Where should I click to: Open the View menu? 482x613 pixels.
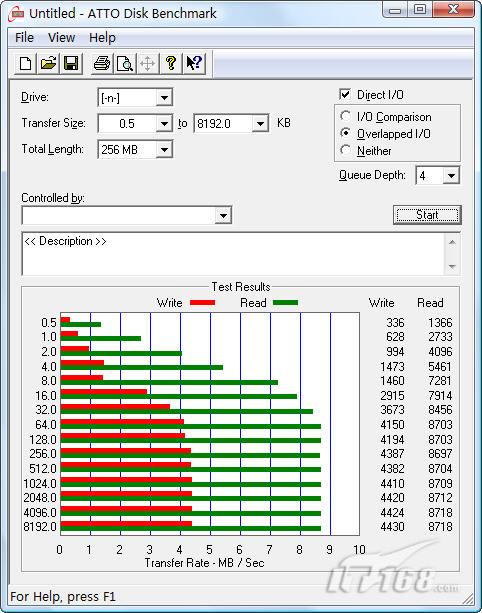(x=61, y=38)
